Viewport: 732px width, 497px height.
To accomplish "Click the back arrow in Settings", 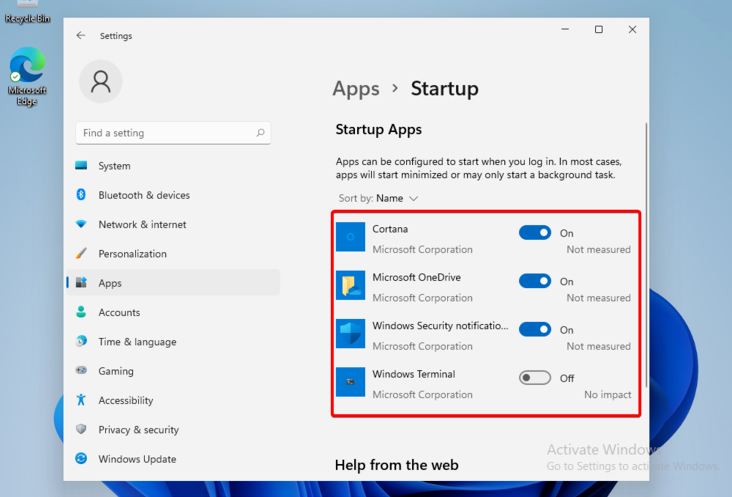I will pos(81,35).
